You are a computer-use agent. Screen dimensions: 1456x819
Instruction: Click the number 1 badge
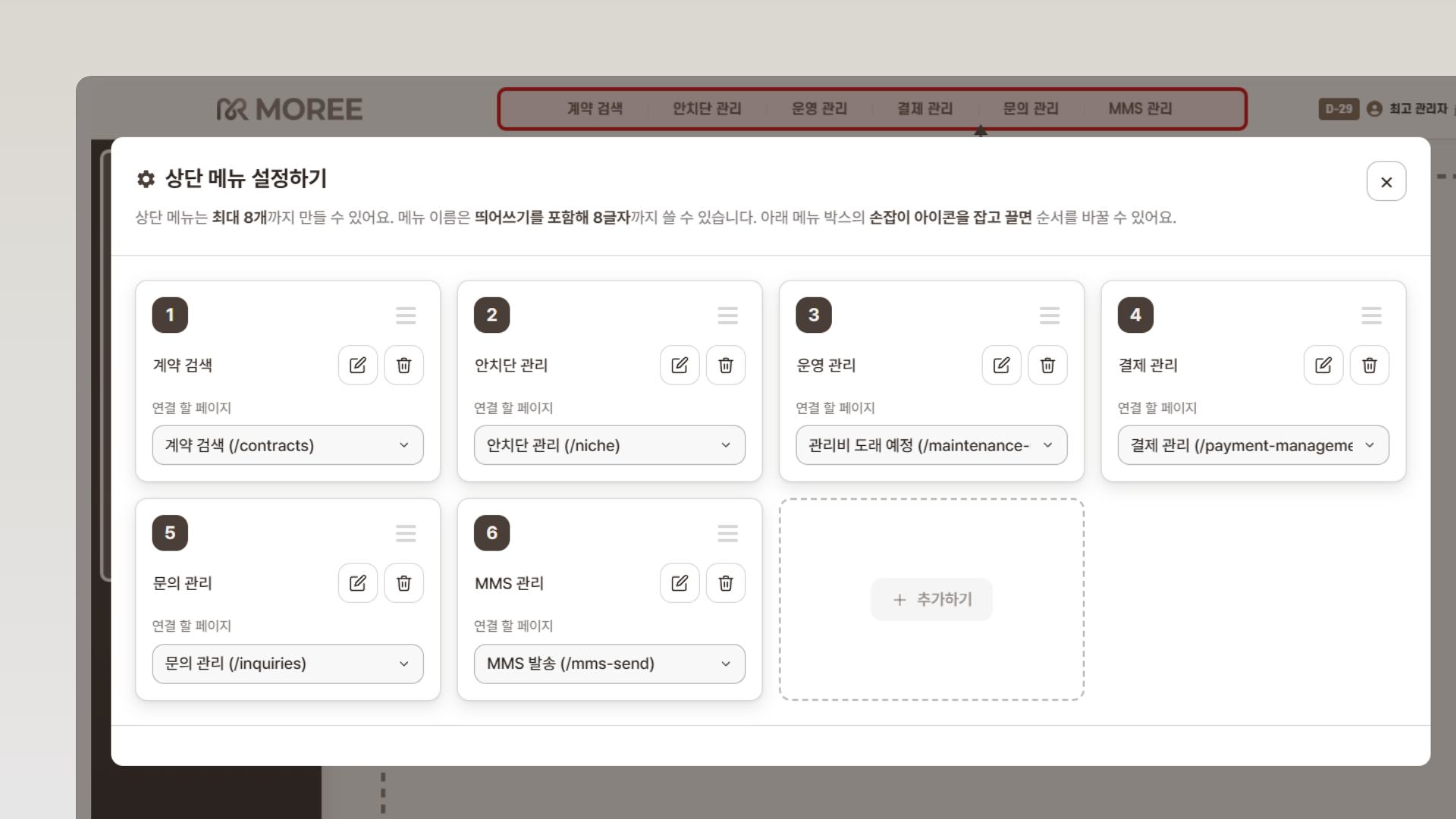pyautogui.click(x=170, y=315)
